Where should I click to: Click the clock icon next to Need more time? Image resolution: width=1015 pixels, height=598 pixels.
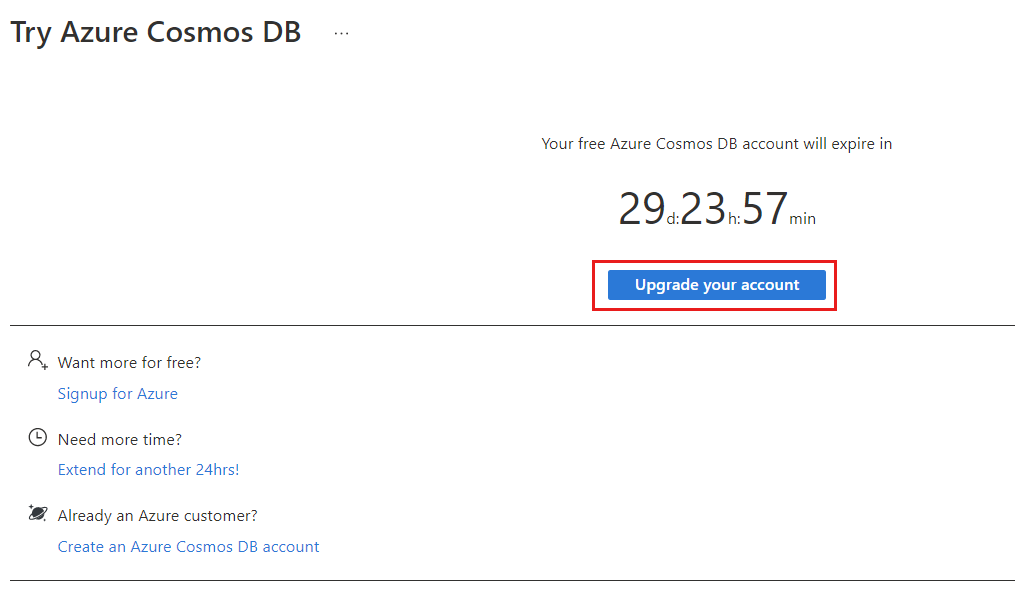(x=38, y=437)
